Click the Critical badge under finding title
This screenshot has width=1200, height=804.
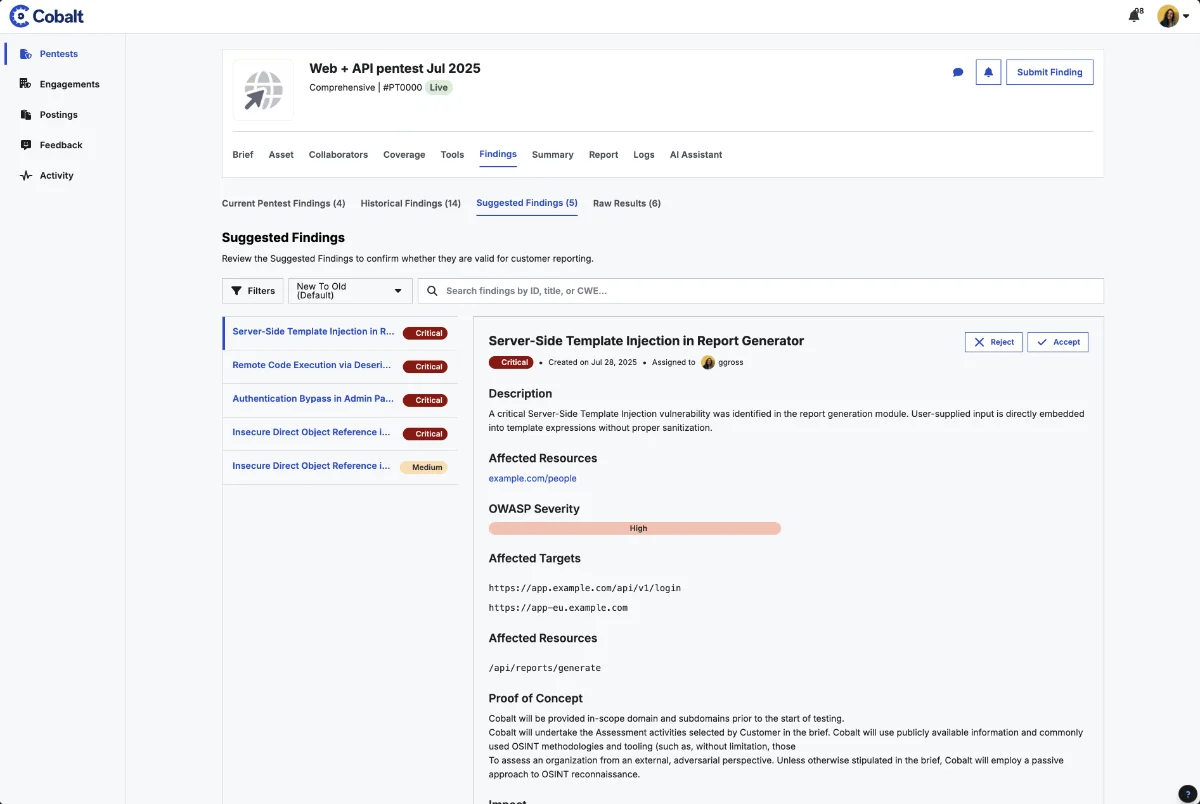tap(511, 362)
